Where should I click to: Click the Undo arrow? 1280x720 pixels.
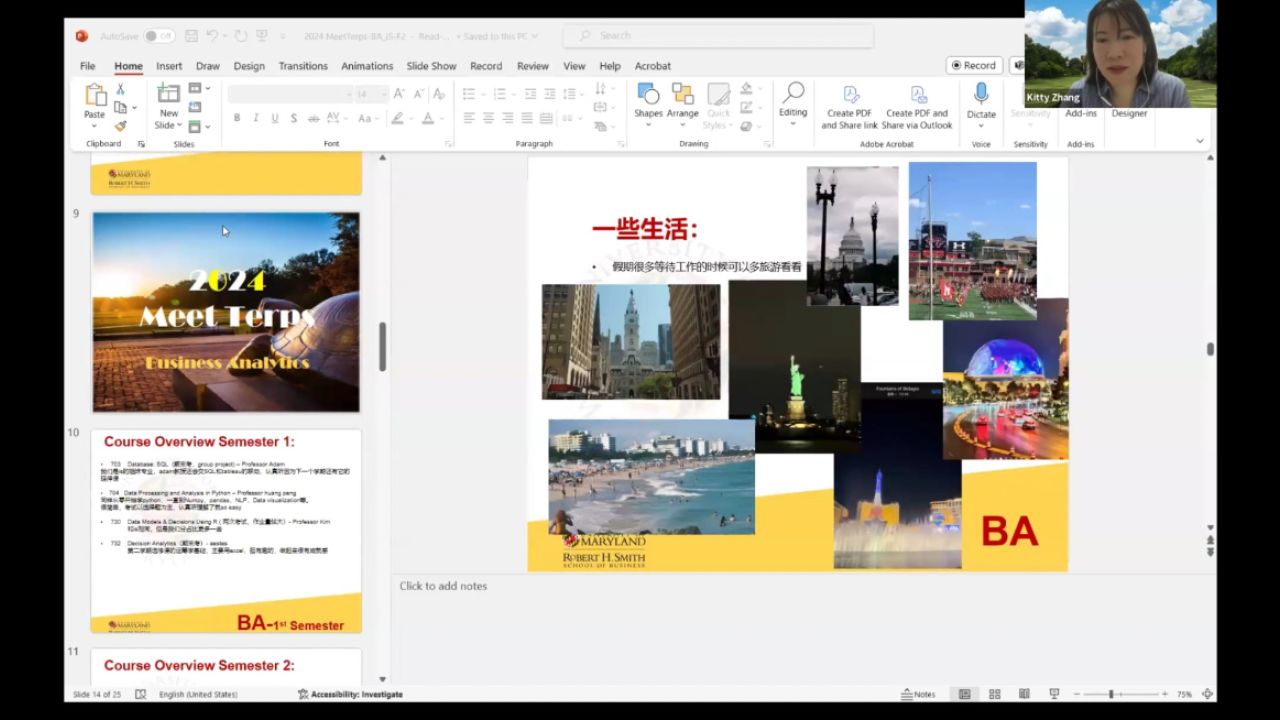click(212, 36)
